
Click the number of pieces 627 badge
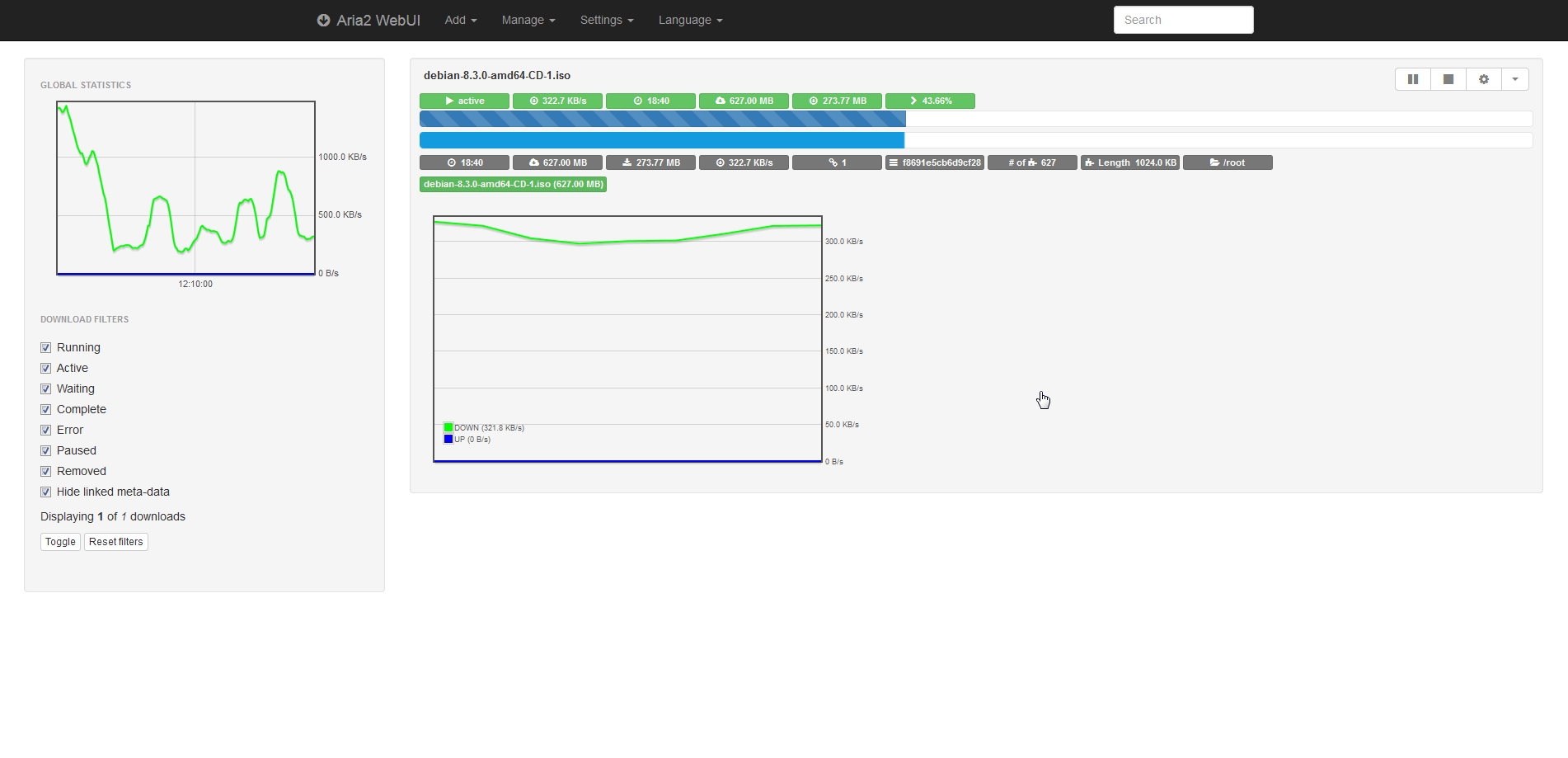pos(1032,162)
